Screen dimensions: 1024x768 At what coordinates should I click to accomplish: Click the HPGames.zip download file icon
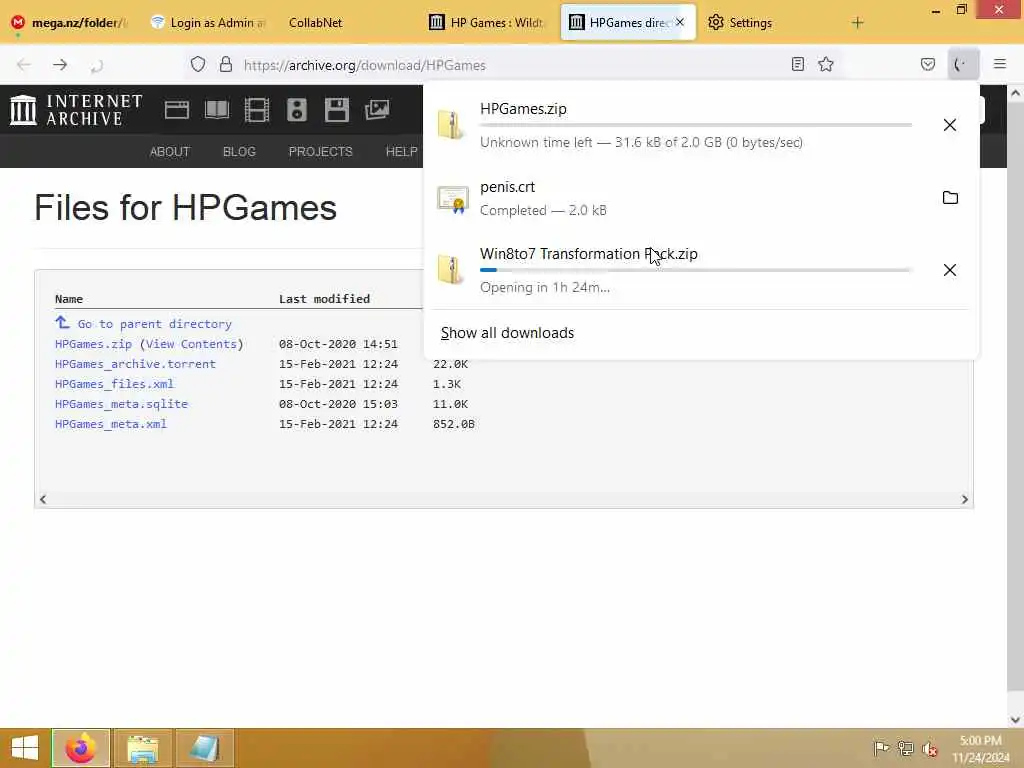coord(451,125)
